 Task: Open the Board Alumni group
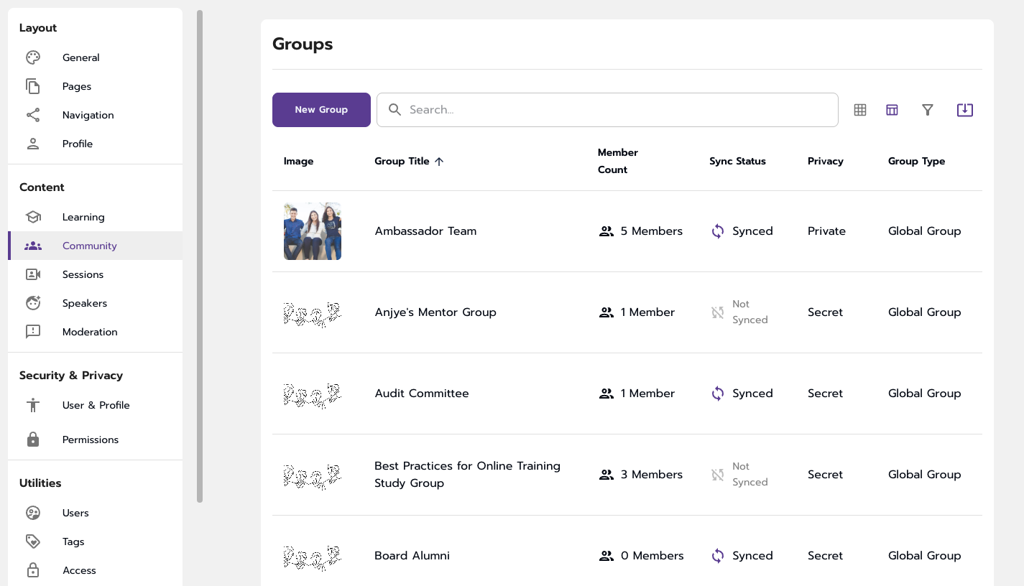(411, 556)
